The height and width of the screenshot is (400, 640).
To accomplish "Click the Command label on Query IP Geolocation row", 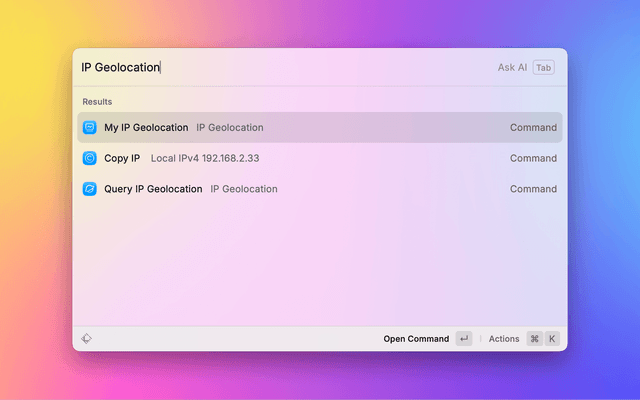I will point(533,189).
